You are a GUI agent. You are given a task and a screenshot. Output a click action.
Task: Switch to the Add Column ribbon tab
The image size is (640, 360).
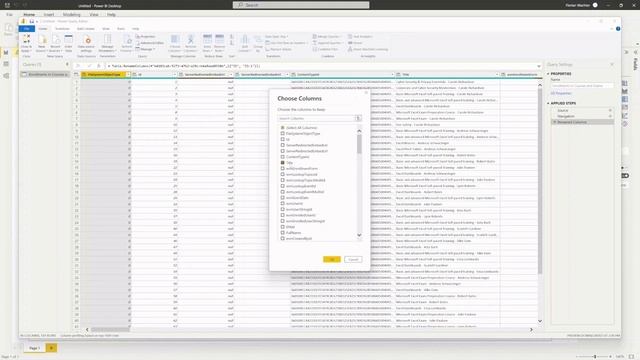point(86,29)
